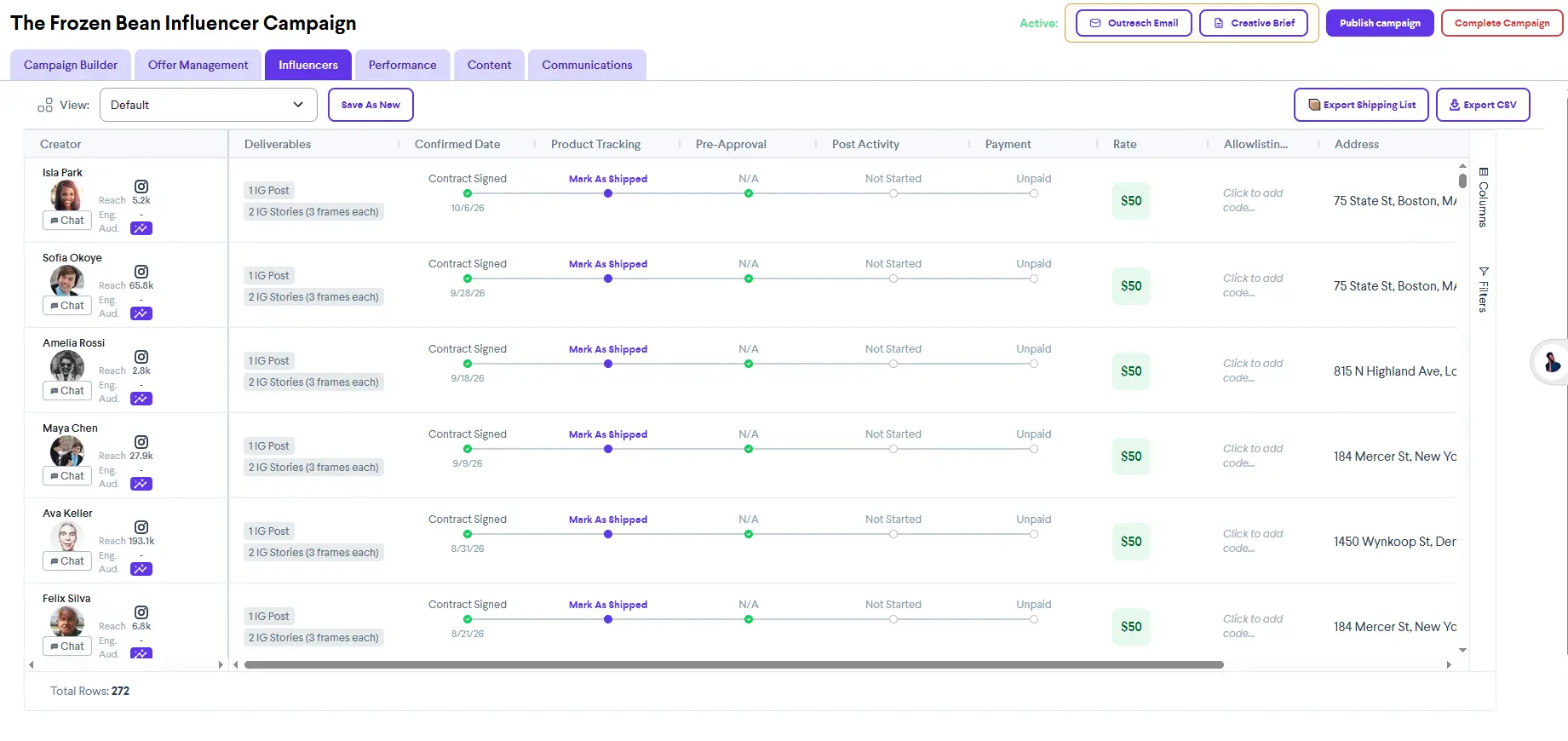The image size is (1568, 741).
Task: Click Felix Silva's payment Unpaid progress dot
Action: point(1034,619)
